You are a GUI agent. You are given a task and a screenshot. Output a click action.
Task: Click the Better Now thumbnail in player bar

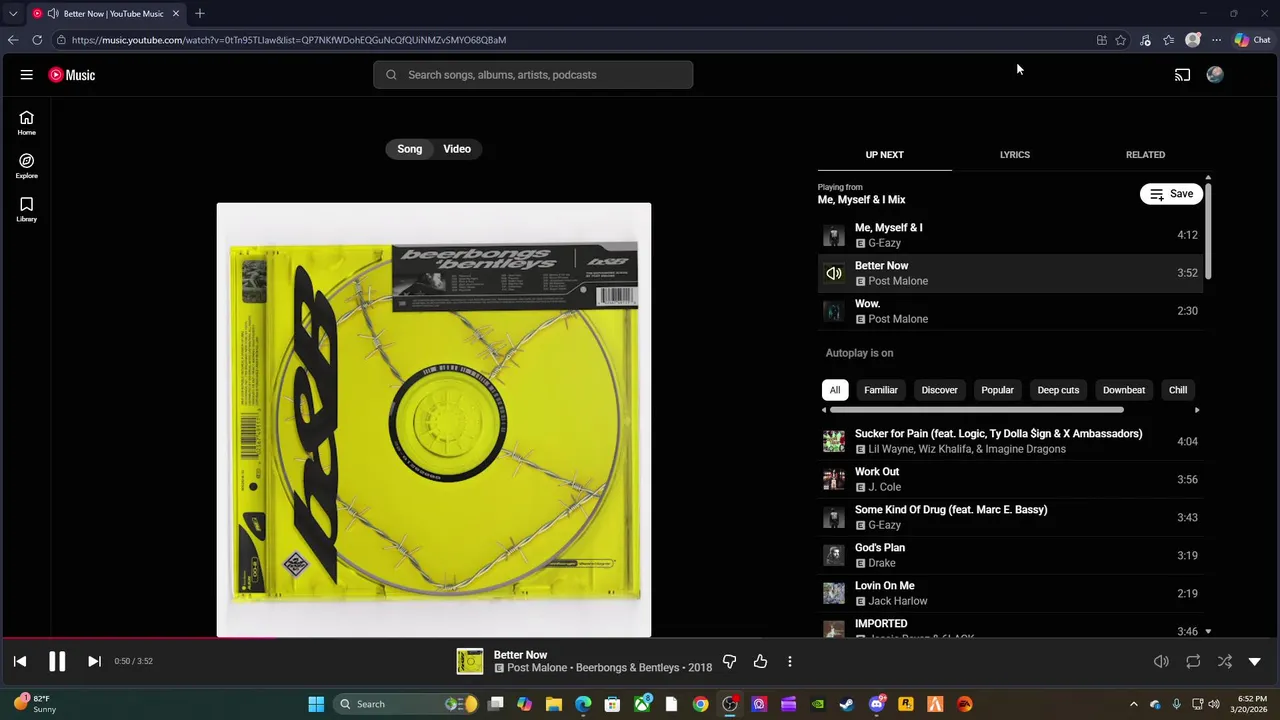tap(470, 661)
